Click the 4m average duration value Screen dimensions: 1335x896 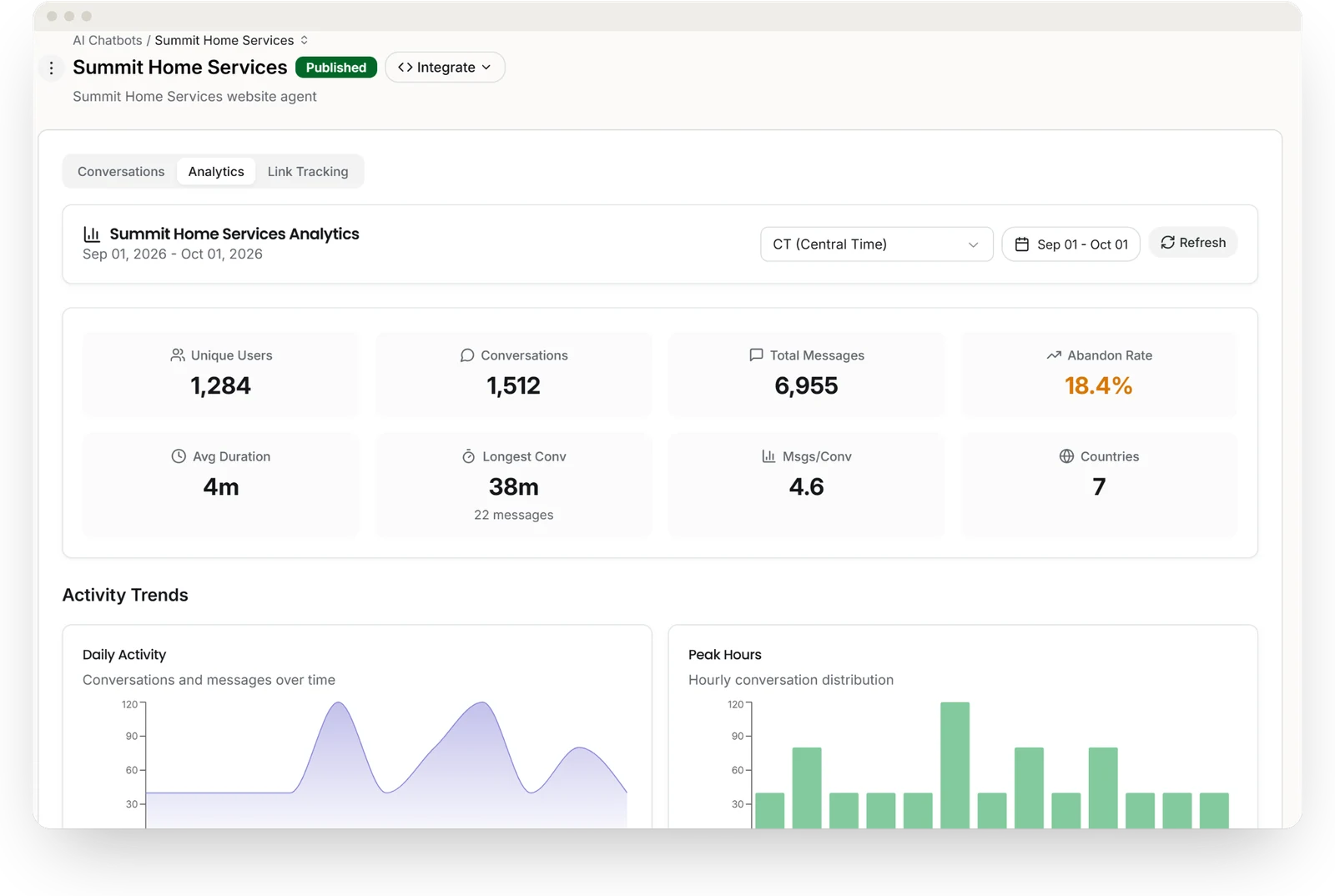[x=221, y=487]
